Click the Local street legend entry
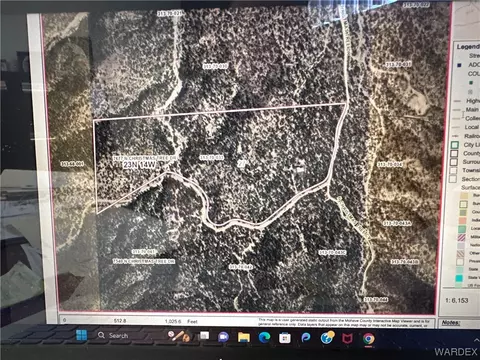This screenshot has width=480, height=360. click(x=465, y=127)
